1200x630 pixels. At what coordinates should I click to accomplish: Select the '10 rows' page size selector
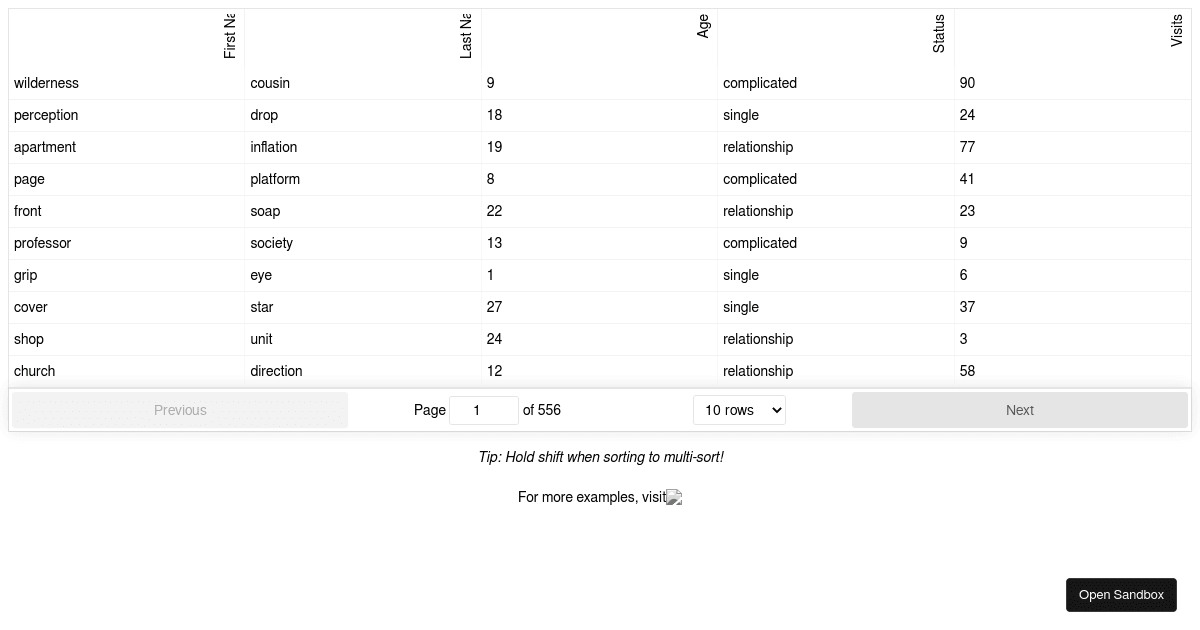[x=739, y=410]
